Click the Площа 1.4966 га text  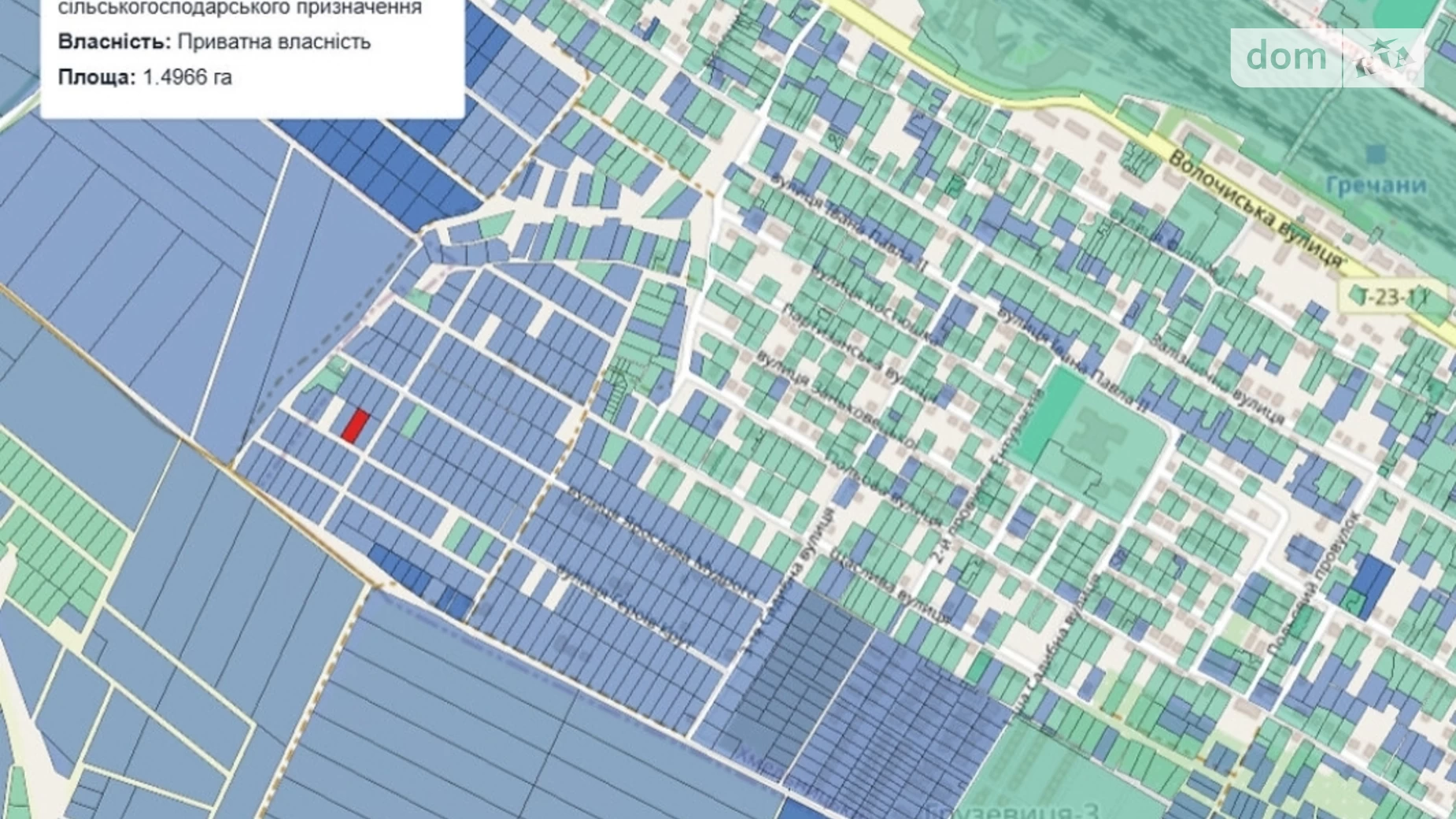[x=145, y=77]
